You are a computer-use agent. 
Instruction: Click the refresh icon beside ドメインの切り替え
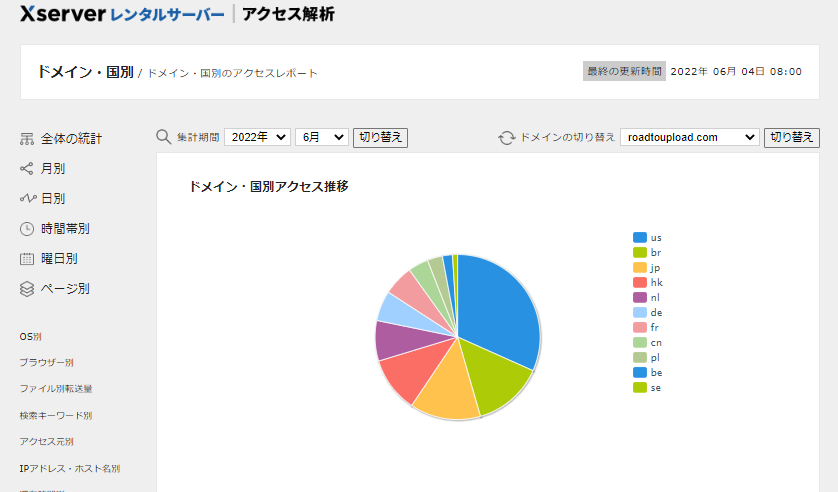[507, 137]
